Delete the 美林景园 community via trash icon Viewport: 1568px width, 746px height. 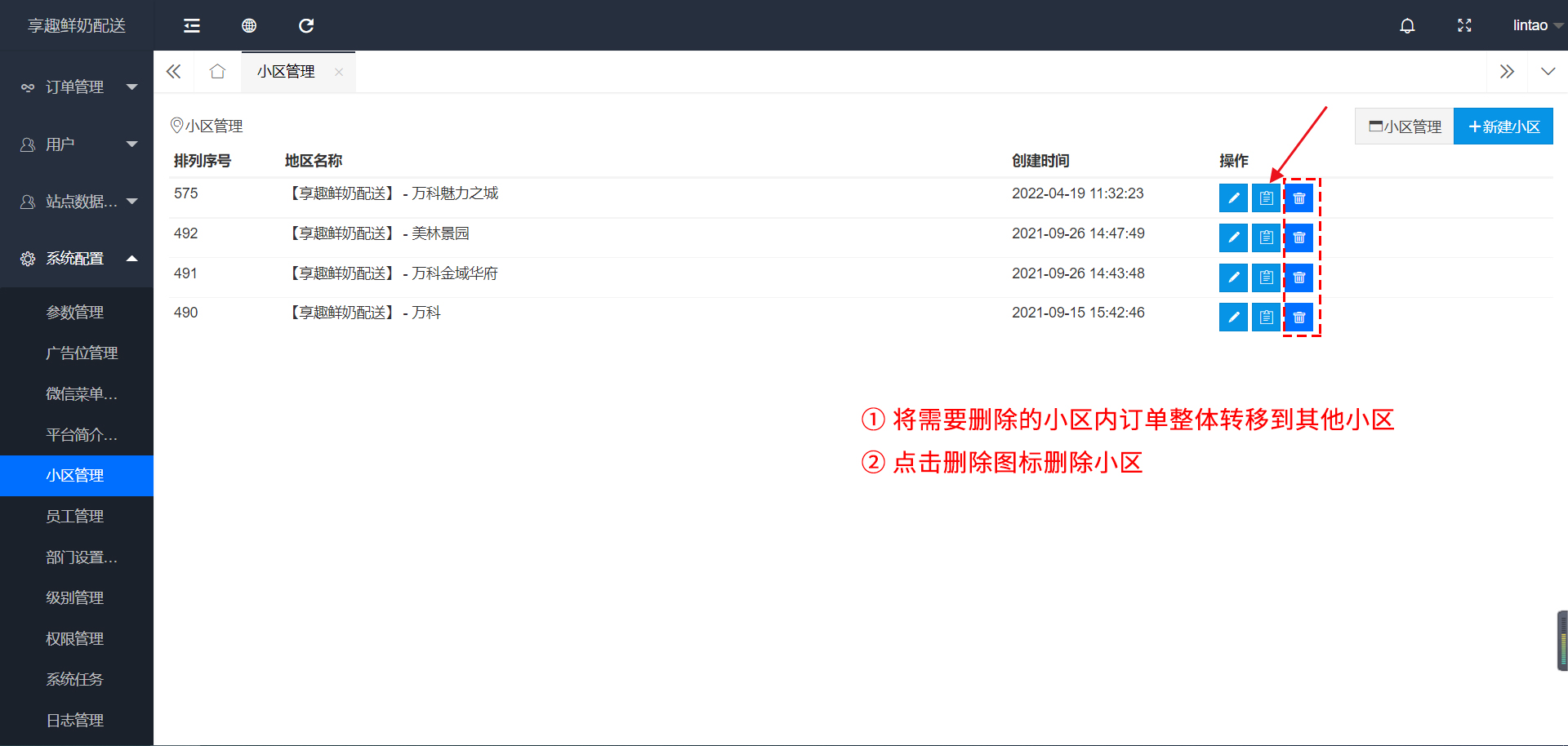tap(1298, 238)
